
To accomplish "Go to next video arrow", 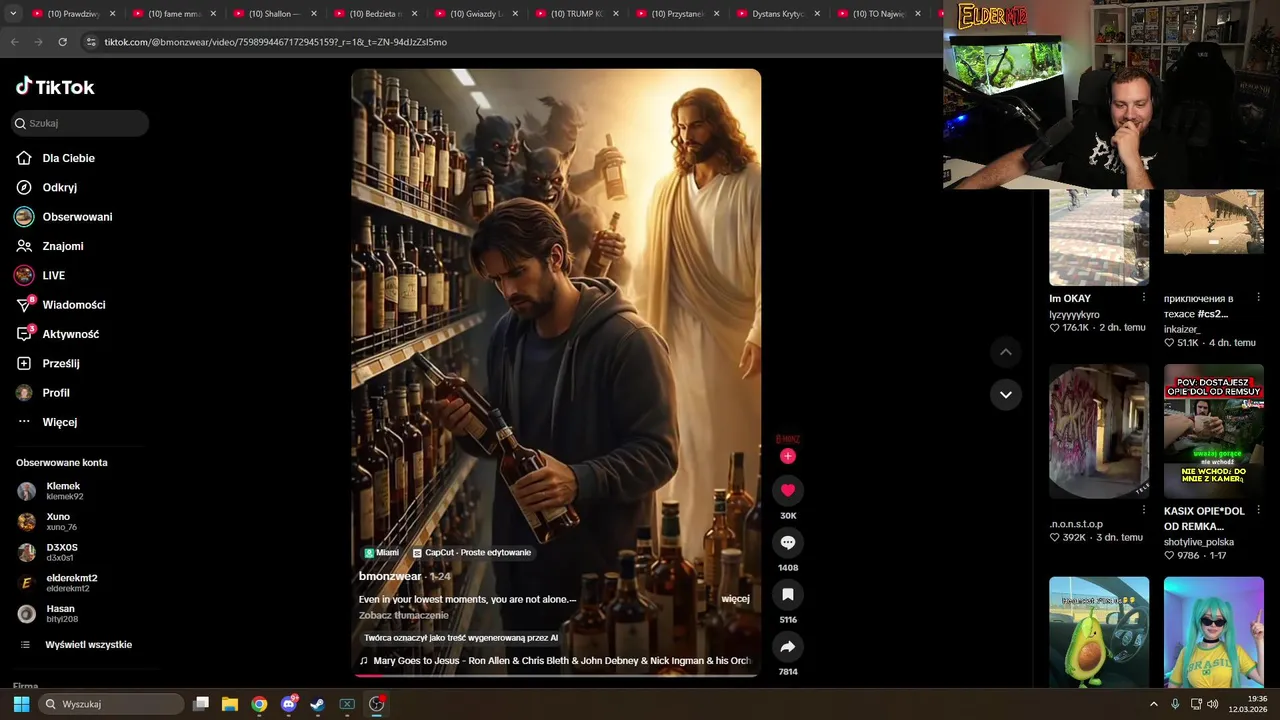I will coord(1006,394).
